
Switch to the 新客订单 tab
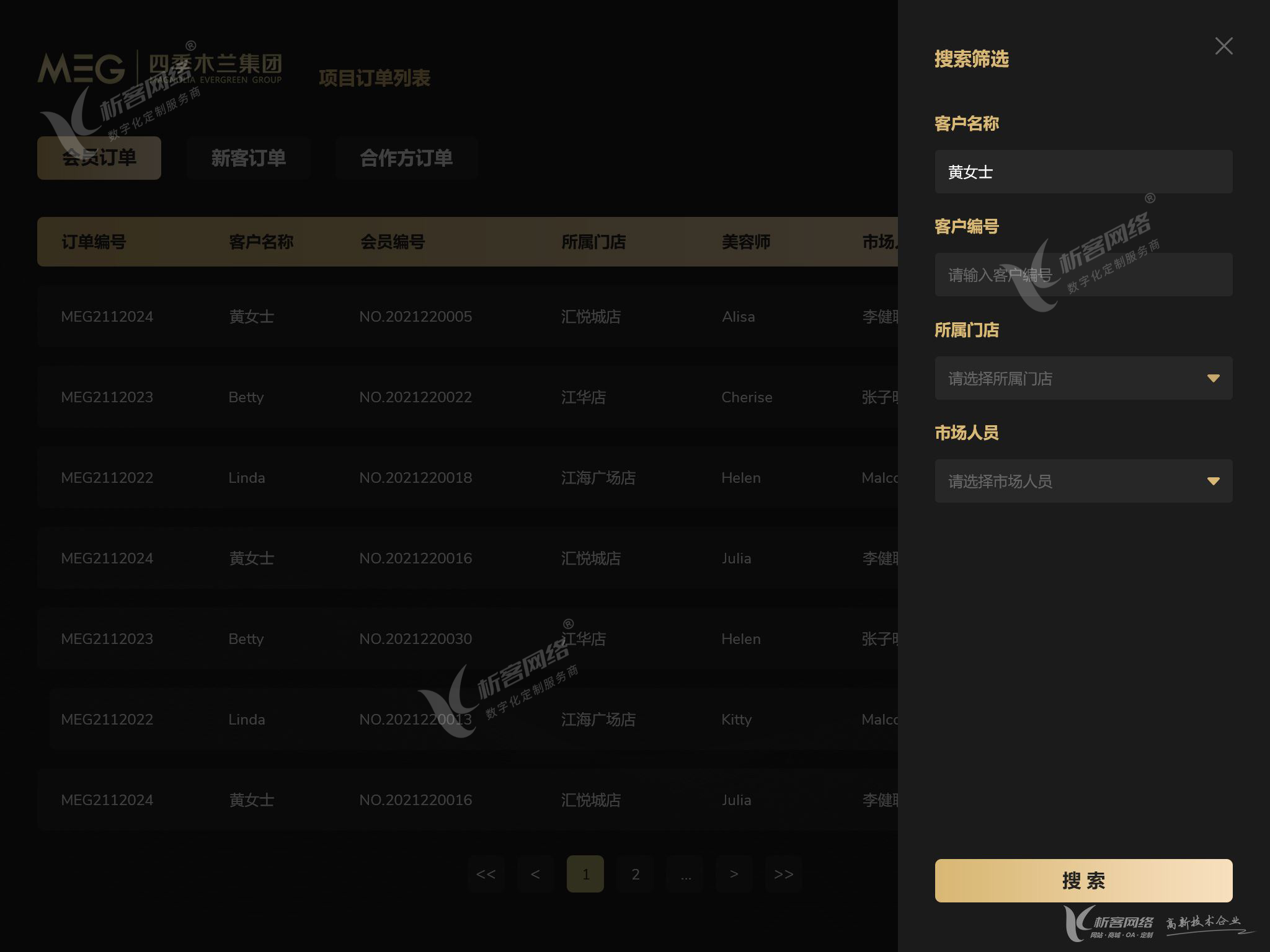pos(248,158)
